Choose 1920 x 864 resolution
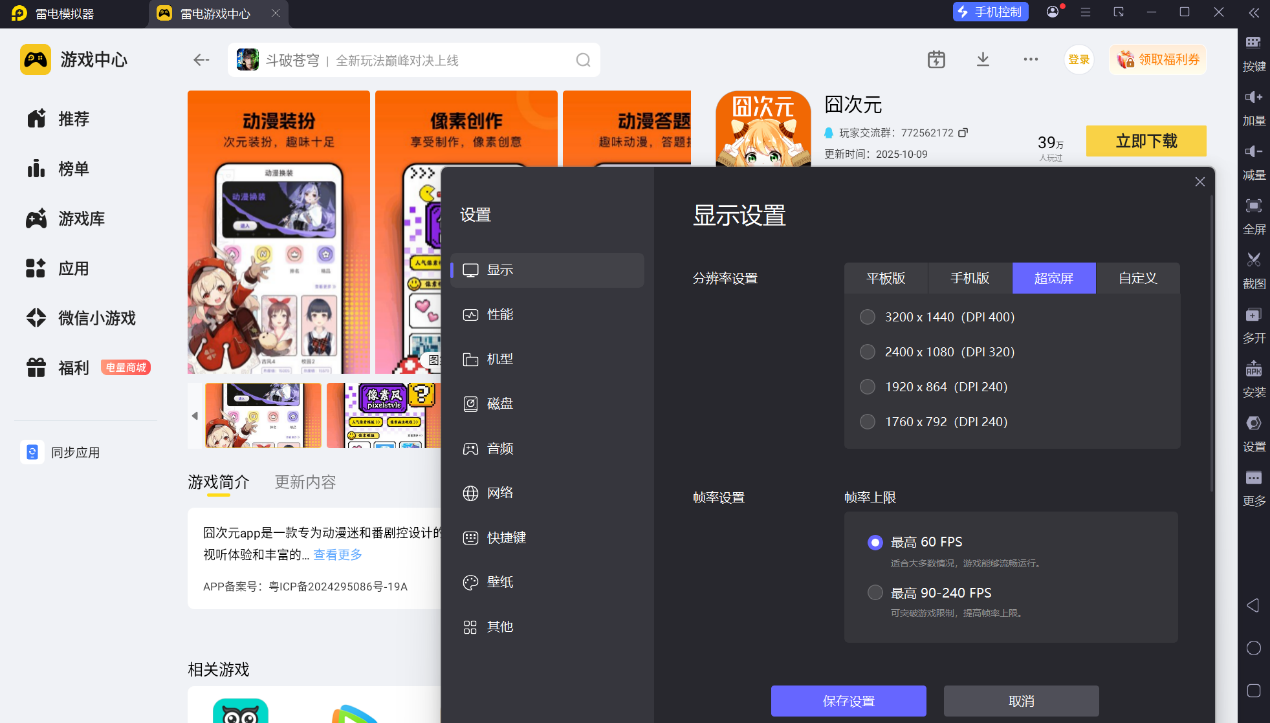This screenshot has height=723, width=1270. (867, 387)
